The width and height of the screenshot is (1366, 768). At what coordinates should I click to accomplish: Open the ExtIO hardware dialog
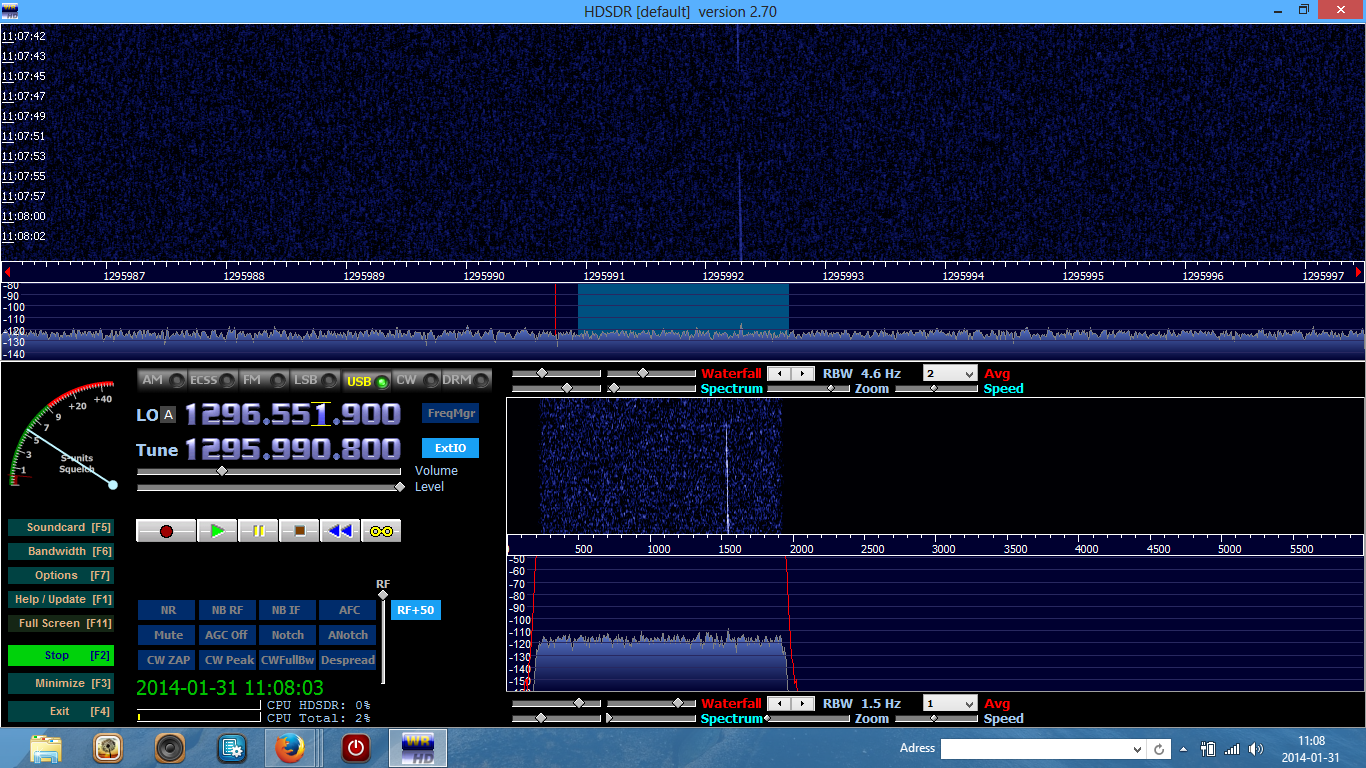[x=450, y=448]
